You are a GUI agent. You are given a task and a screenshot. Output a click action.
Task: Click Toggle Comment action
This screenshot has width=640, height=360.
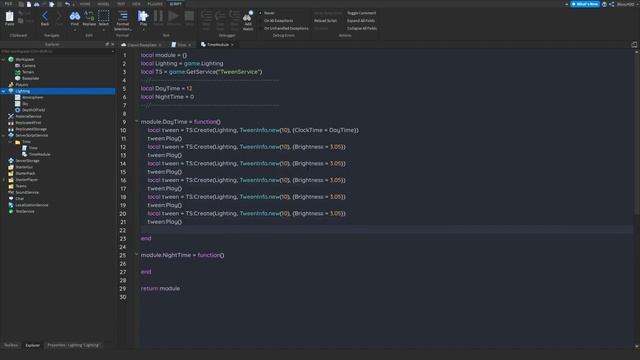(x=361, y=13)
